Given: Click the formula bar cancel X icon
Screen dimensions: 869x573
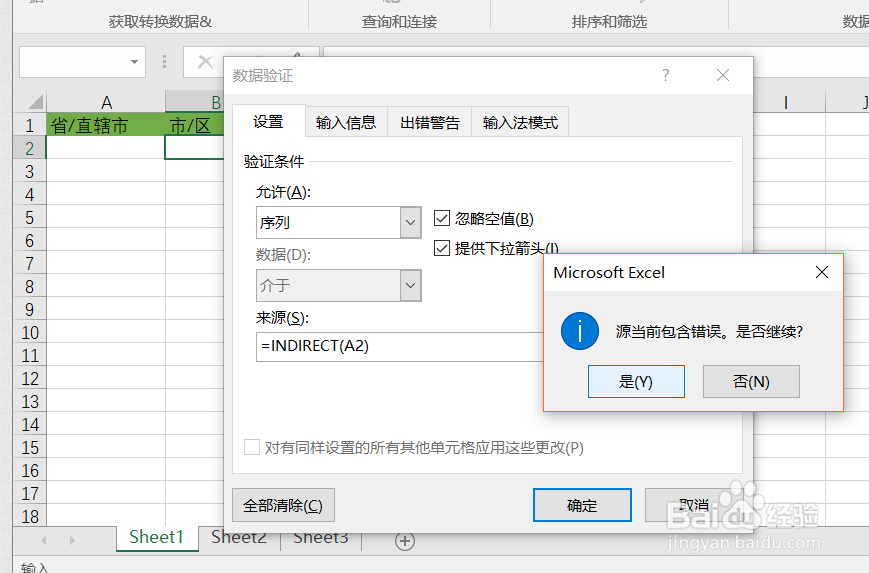Looking at the screenshot, I should click(206, 62).
